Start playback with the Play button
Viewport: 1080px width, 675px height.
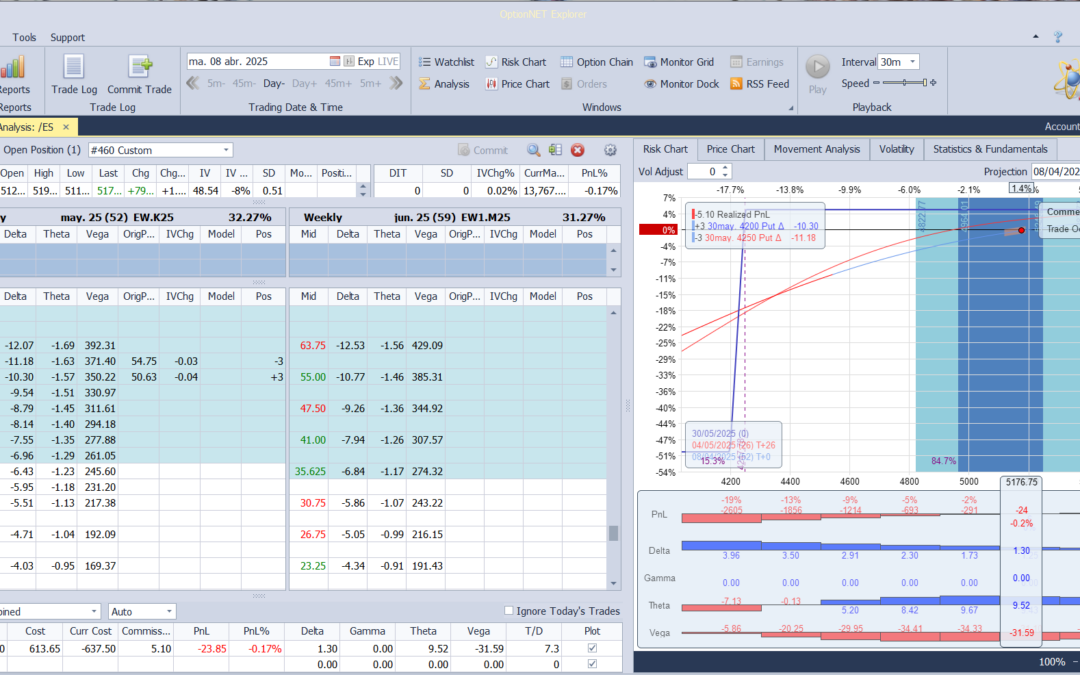click(x=818, y=74)
